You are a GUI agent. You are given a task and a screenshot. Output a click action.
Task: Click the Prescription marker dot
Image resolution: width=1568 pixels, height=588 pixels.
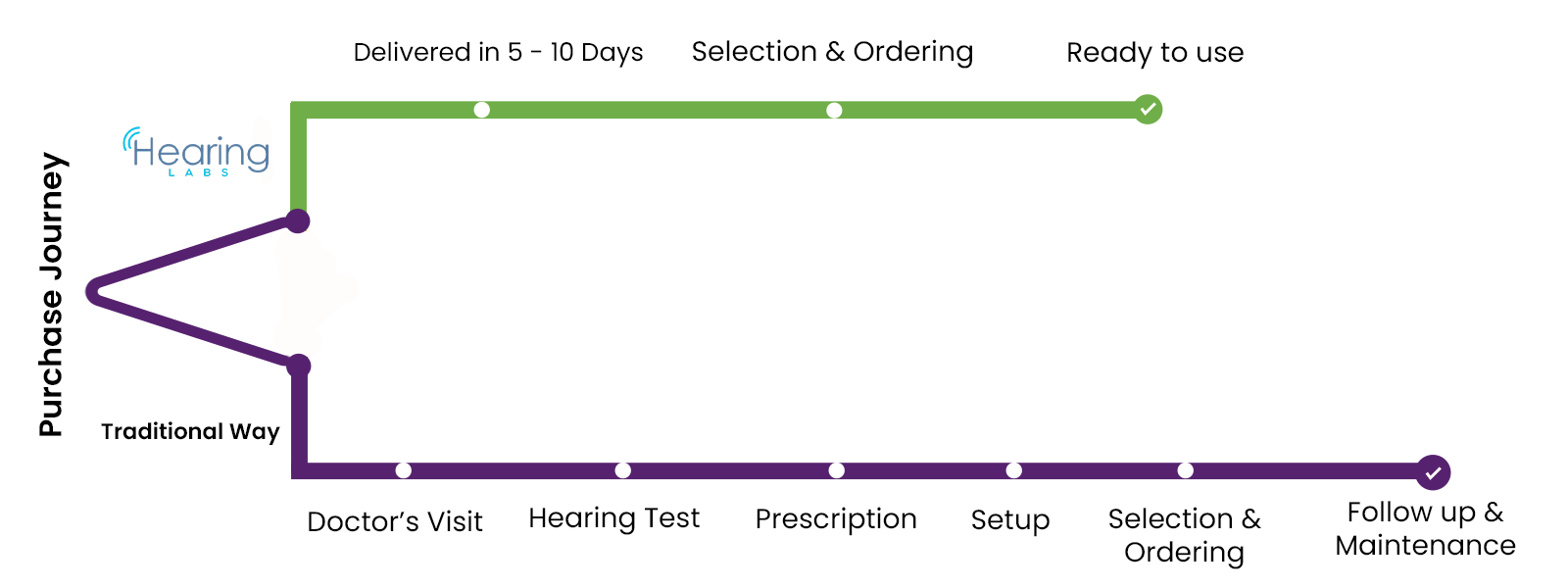(x=837, y=470)
